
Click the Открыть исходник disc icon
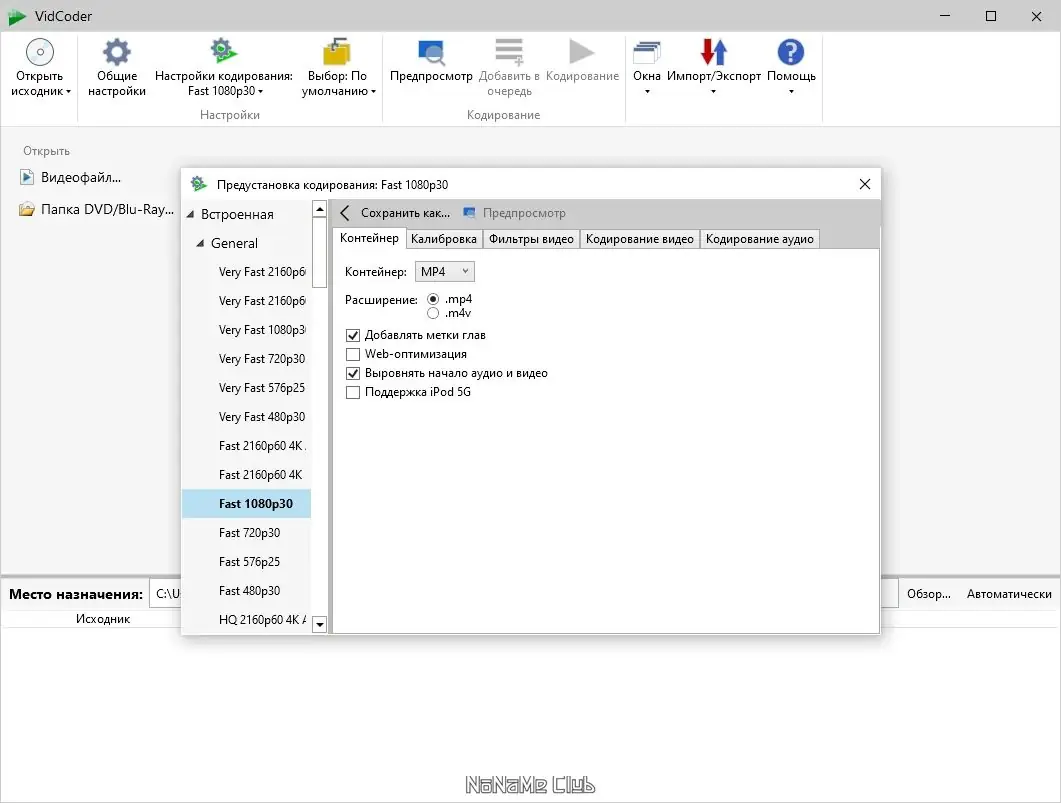coord(40,52)
